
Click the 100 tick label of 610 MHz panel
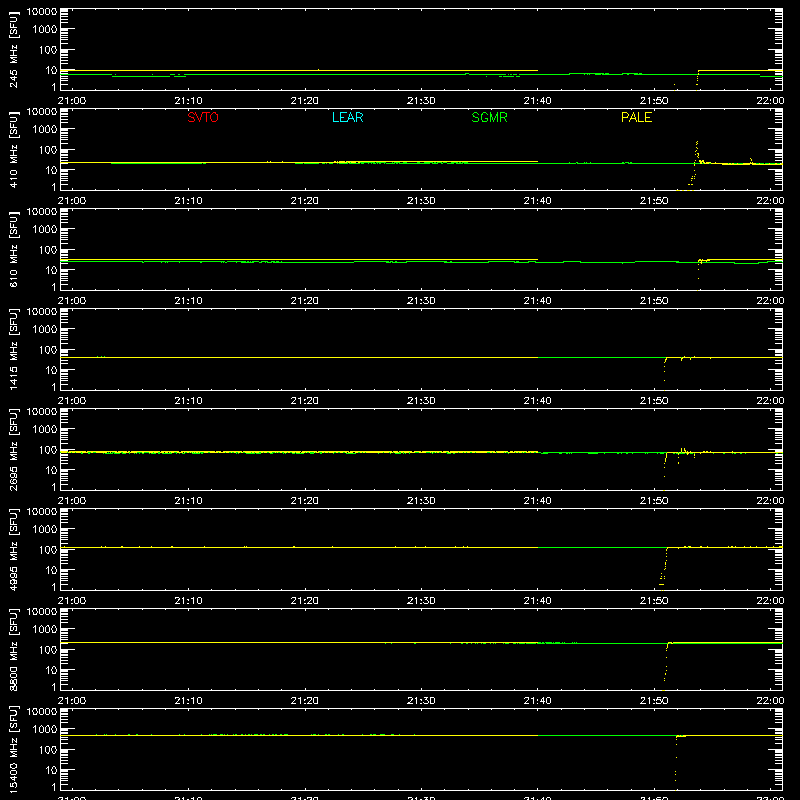tap(48, 250)
